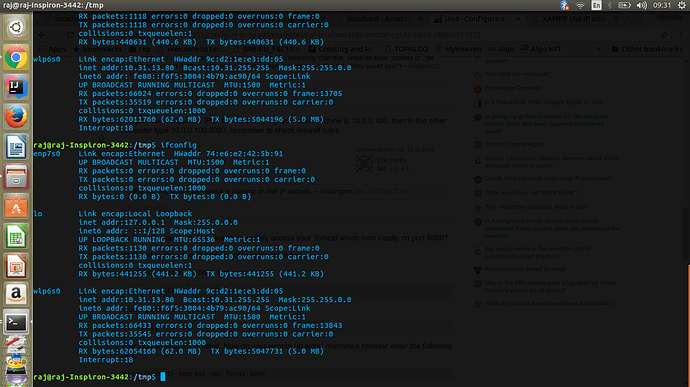Open the system gear session menu

tap(682, 5)
